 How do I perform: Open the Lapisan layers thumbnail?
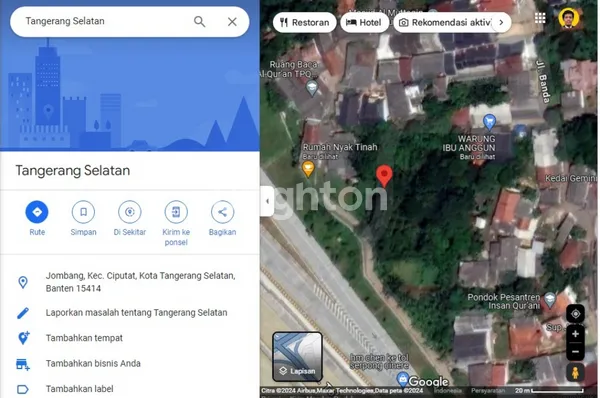coord(297,356)
